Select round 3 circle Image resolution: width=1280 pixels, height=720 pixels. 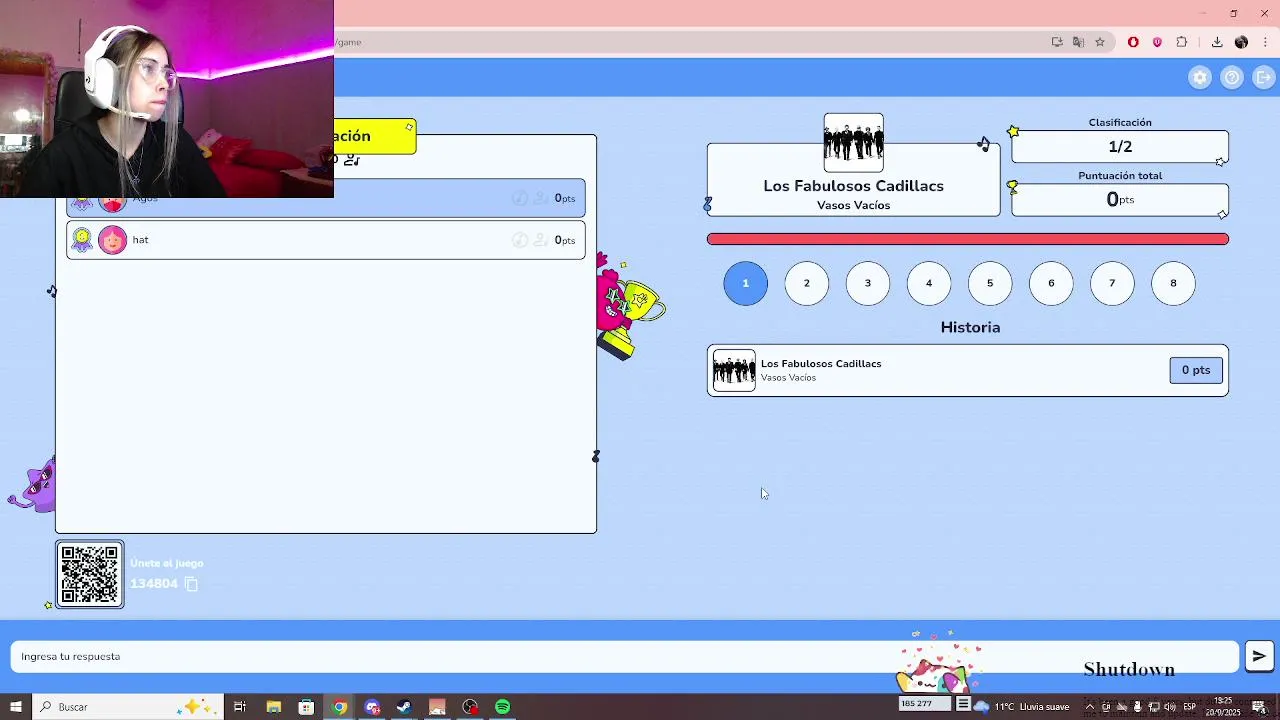(x=867, y=283)
